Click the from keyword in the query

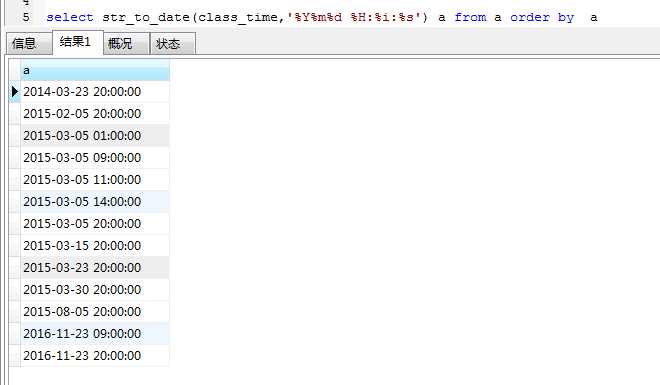tap(470, 17)
